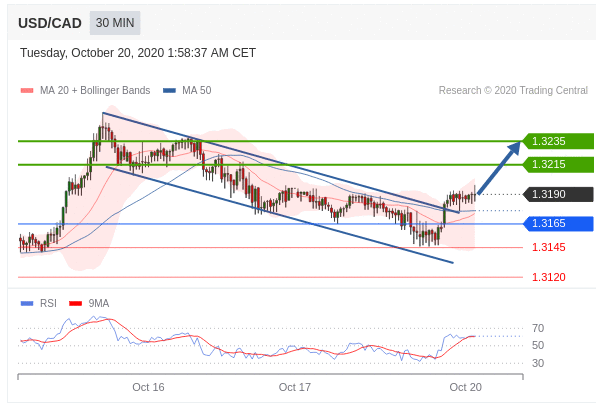Click the Research Trading Central copyright text
596x409 pixels.
tap(513, 90)
